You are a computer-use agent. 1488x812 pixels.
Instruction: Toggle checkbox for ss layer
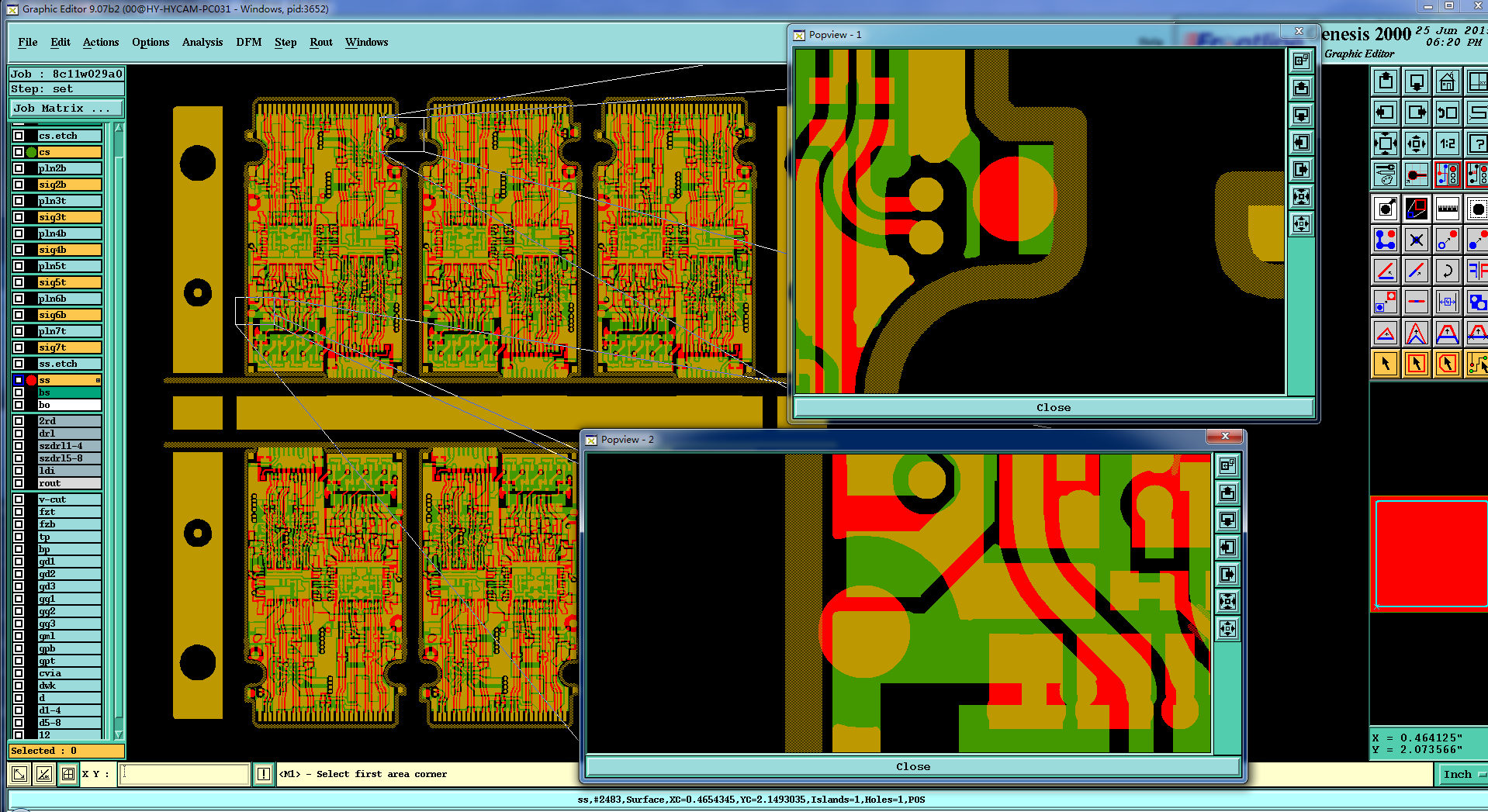pos(19,380)
